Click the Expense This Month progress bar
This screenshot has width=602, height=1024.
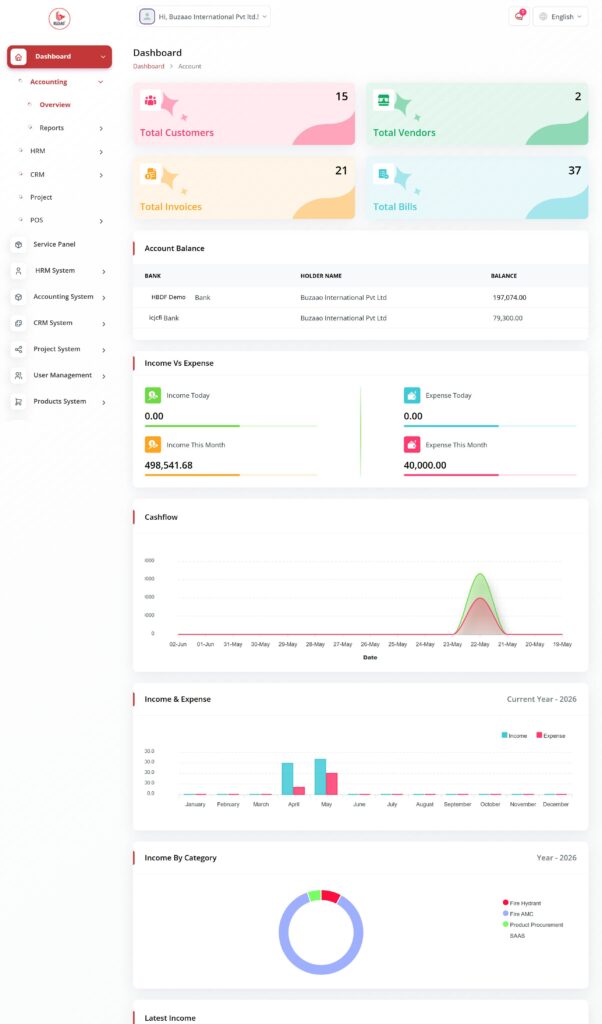coord(490,475)
